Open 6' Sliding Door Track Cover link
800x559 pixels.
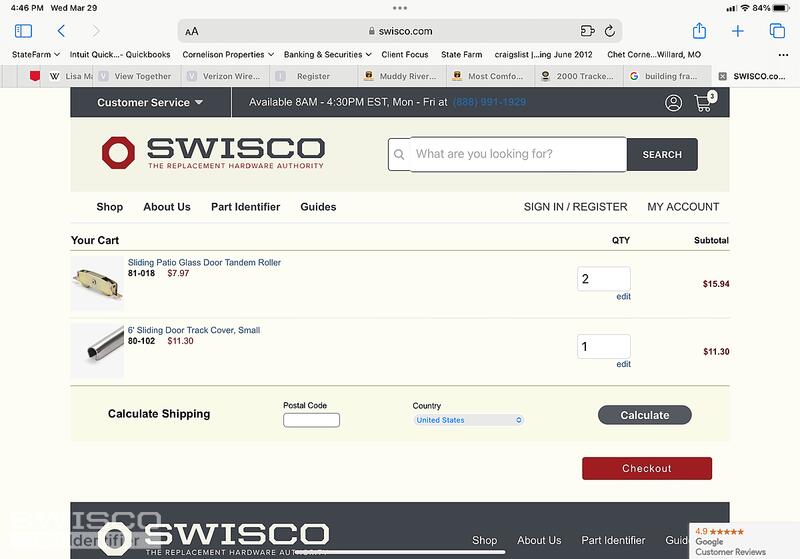[194, 330]
